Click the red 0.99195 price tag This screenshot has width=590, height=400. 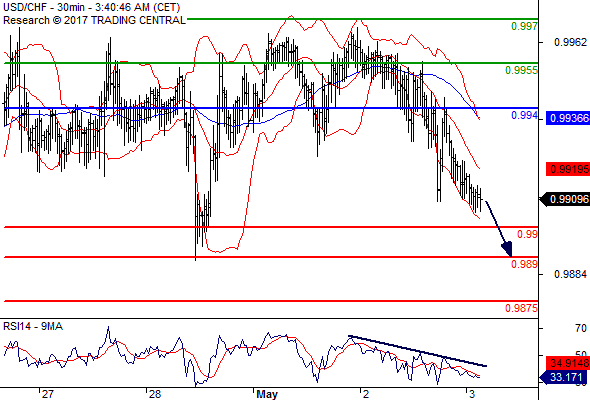click(568, 169)
